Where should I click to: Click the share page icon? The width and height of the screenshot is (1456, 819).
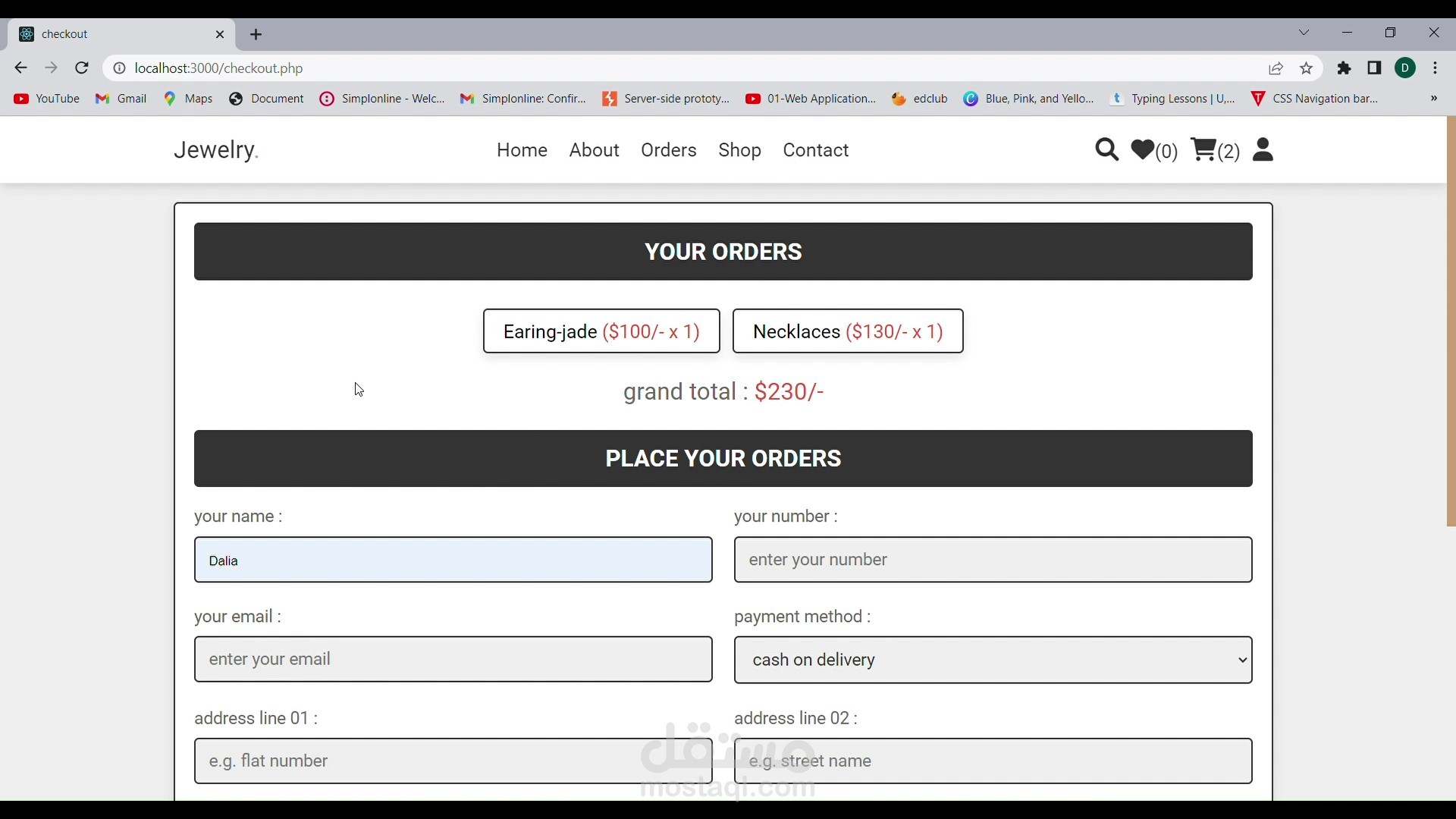click(1276, 68)
